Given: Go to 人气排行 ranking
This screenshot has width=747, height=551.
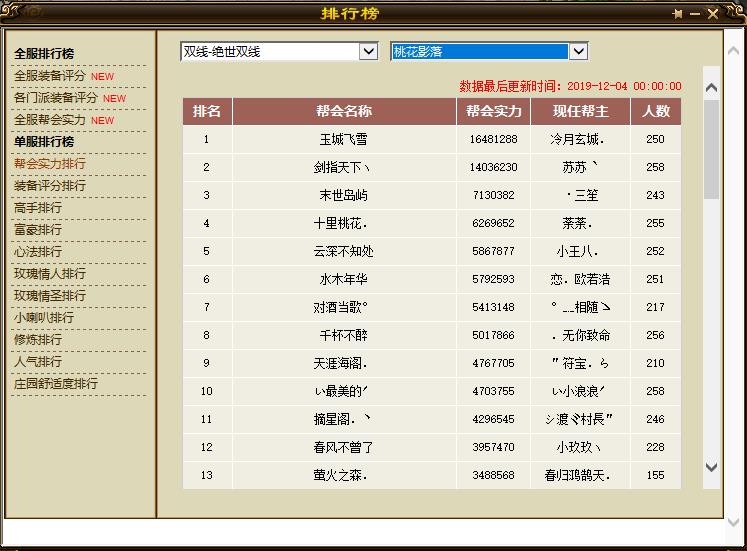Looking at the screenshot, I should (38, 361).
